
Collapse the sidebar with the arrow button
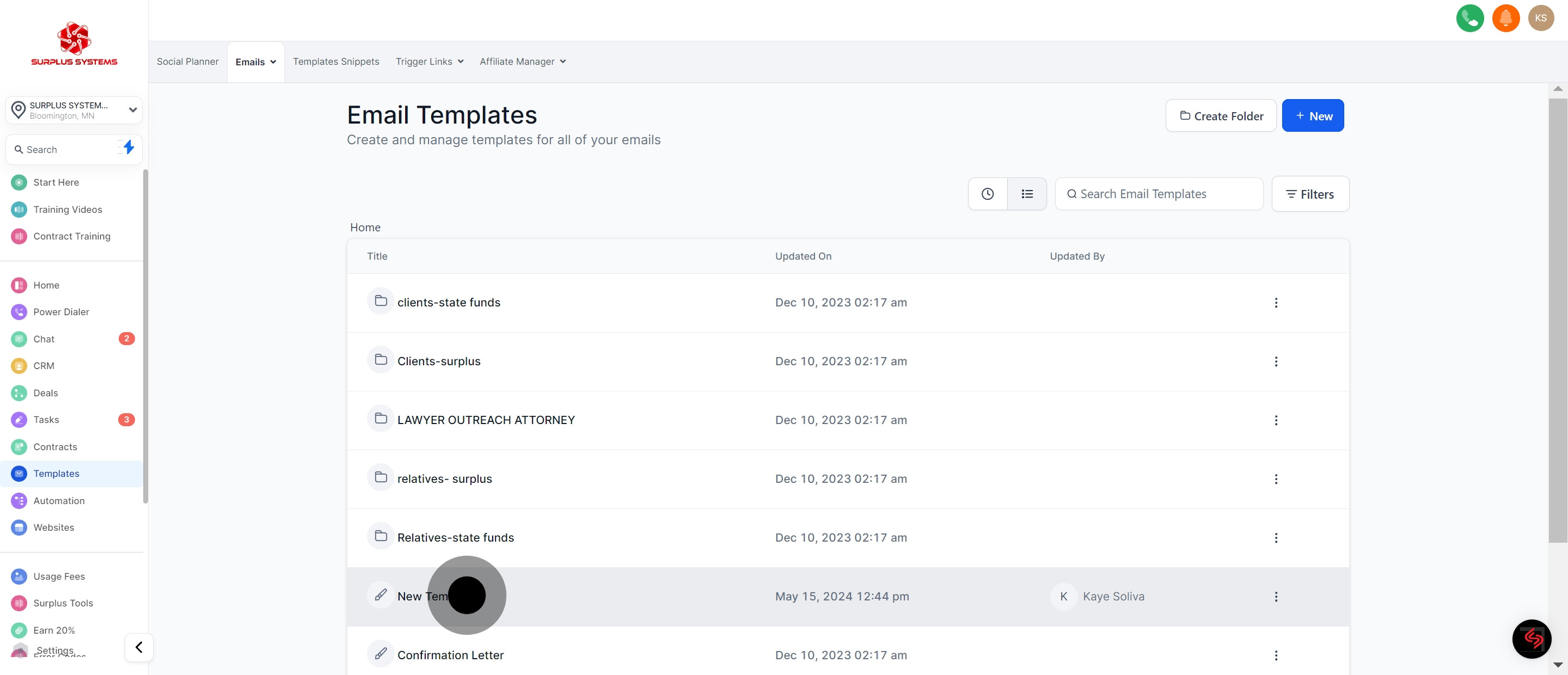coord(139,647)
